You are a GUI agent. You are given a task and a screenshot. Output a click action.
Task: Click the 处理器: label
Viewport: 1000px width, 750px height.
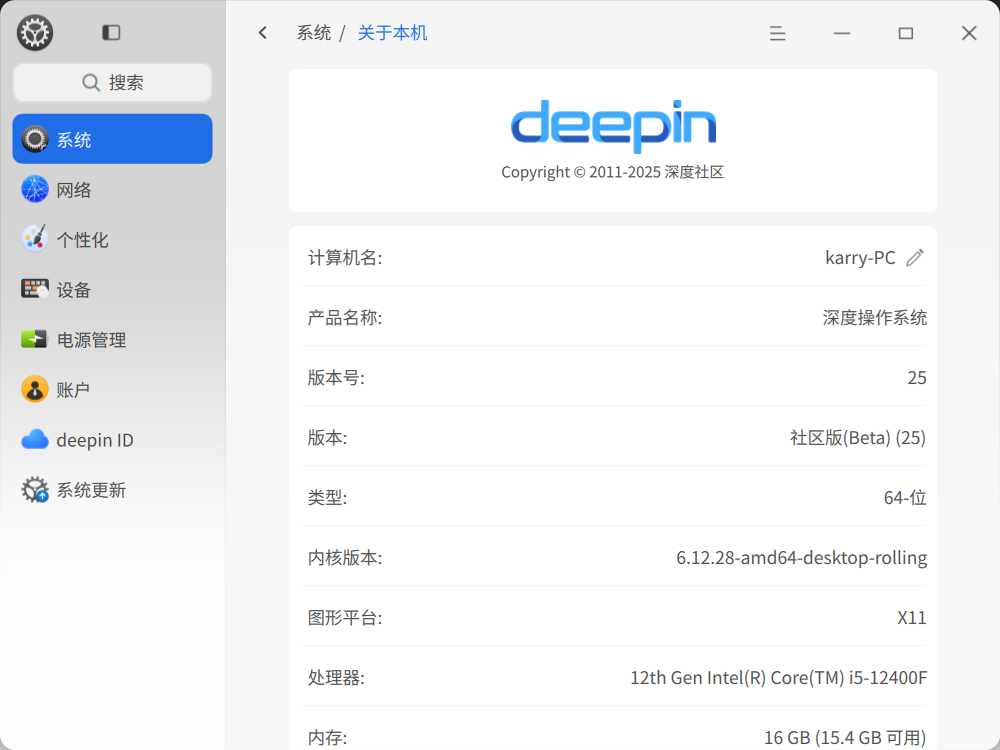[x=336, y=677]
